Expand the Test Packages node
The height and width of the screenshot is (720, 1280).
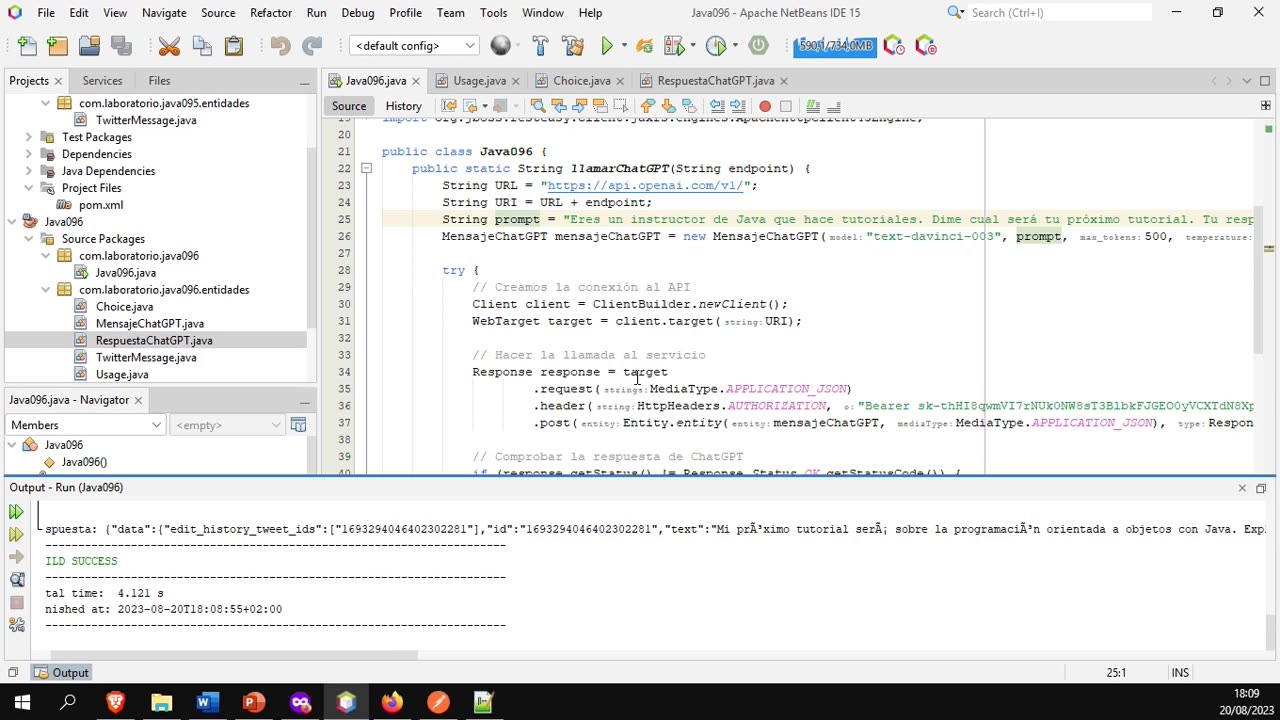click(29, 137)
